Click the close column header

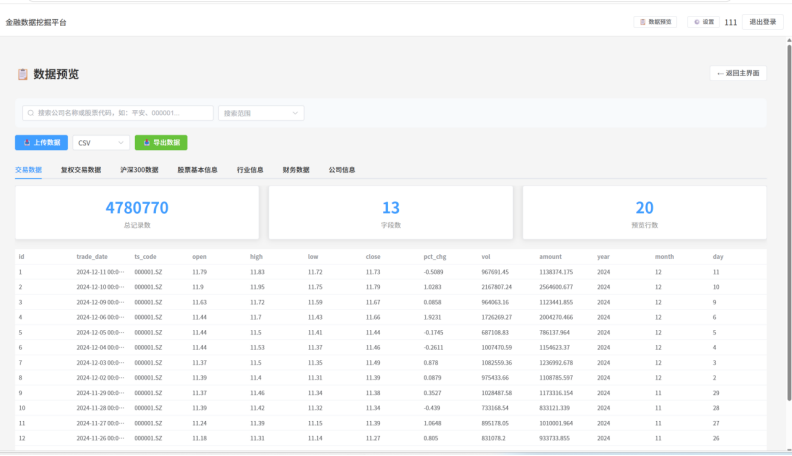coord(373,257)
